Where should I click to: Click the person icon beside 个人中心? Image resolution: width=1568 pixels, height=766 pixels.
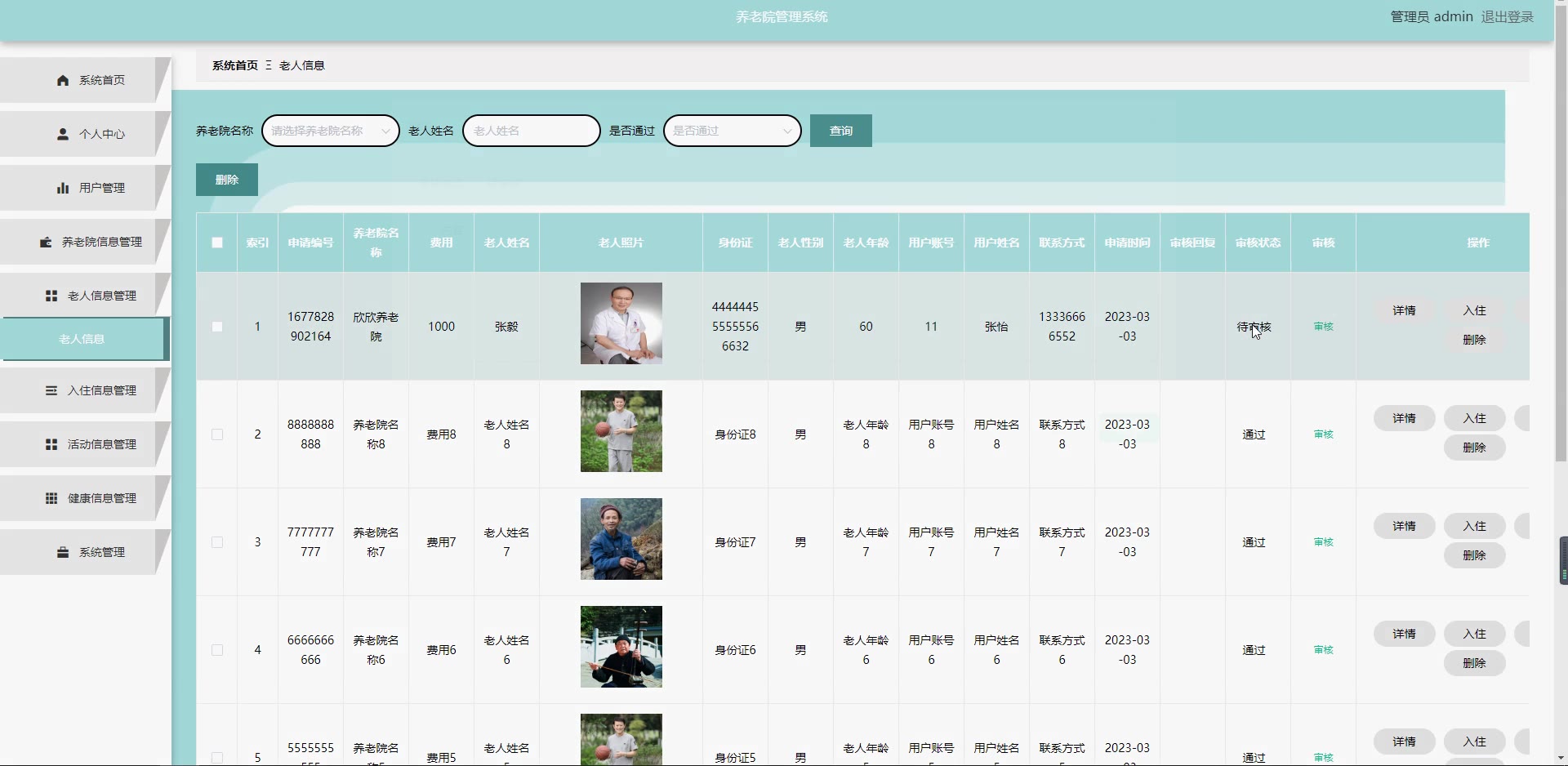63,134
